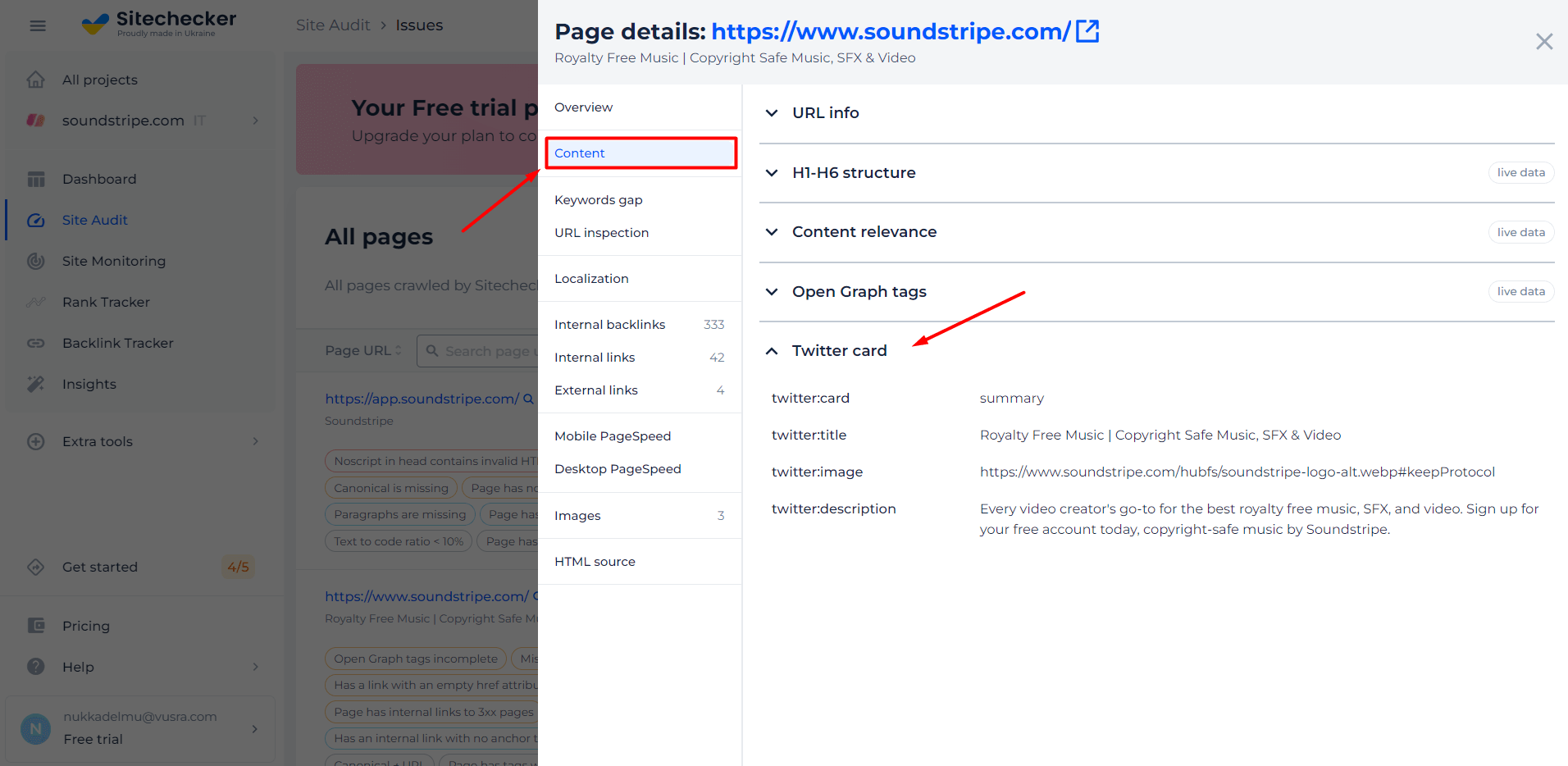Click Text to code ratio < 10% tag
1568x766 pixels.
[399, 541]
